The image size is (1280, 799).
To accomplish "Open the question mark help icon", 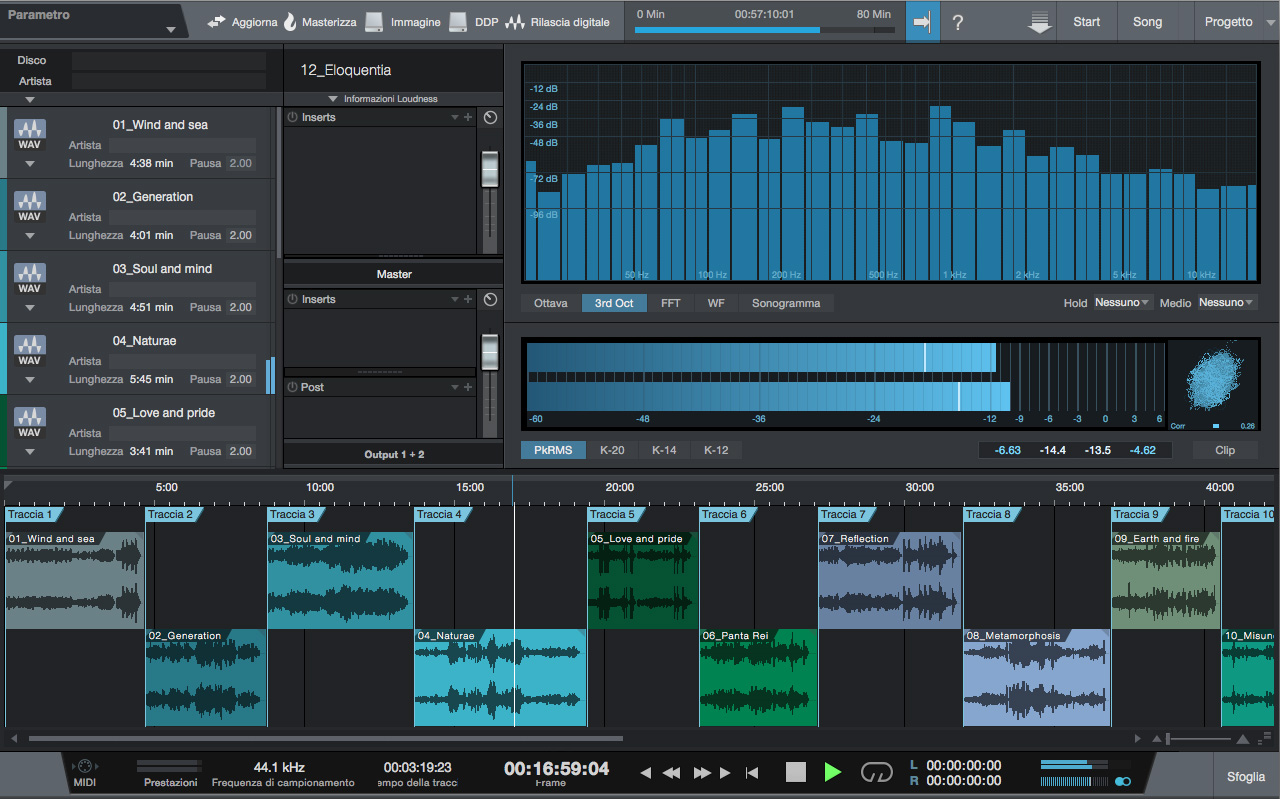I will pos(958,22).
